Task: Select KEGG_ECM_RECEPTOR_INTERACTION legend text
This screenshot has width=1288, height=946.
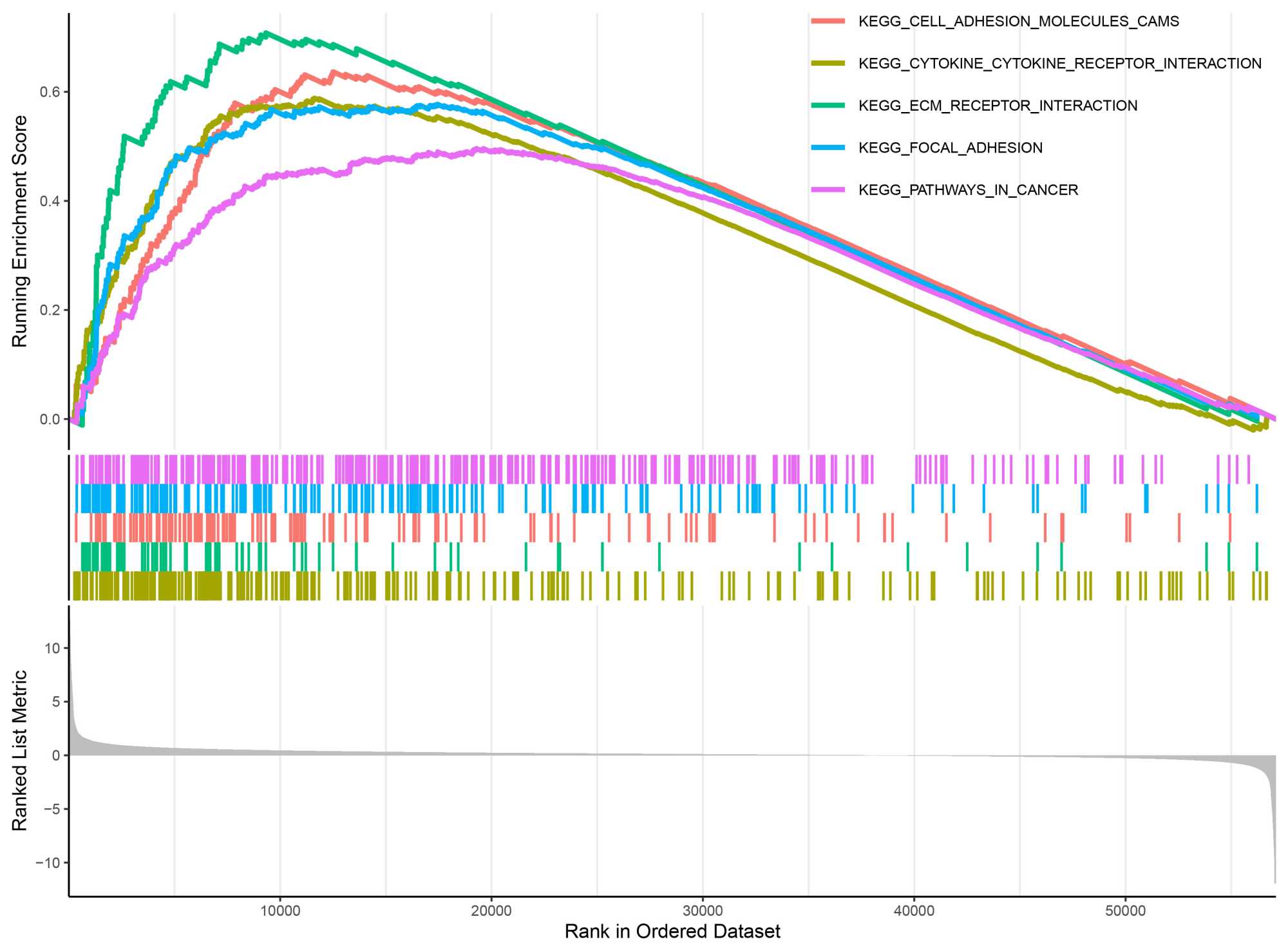Action: [x=998, y=105]
